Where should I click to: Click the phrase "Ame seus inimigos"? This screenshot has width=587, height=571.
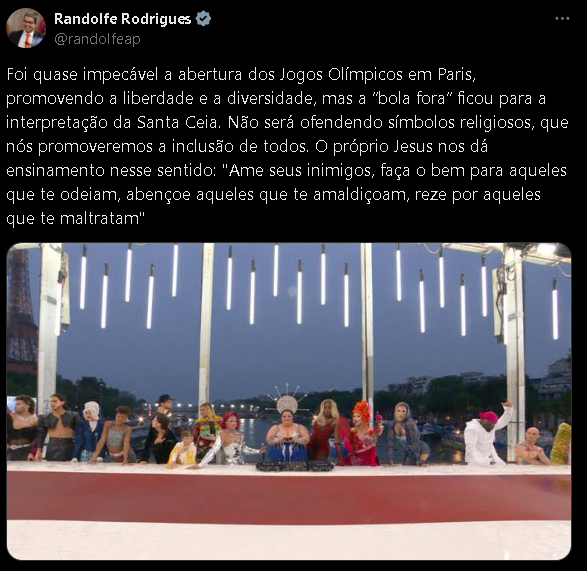pos(299,170)
